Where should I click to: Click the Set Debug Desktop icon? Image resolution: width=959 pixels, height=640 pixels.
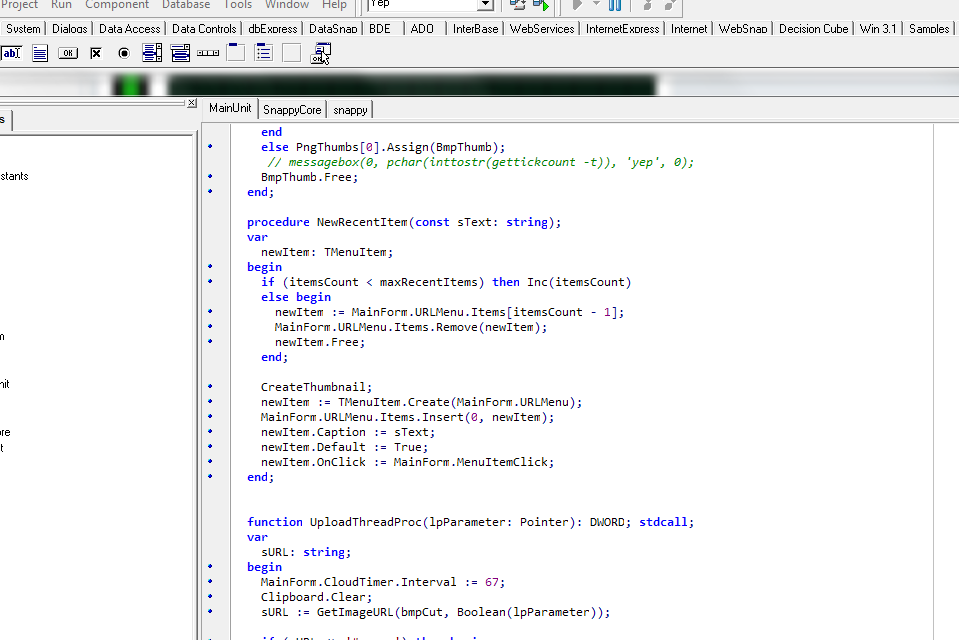click(x=541, y=6)
